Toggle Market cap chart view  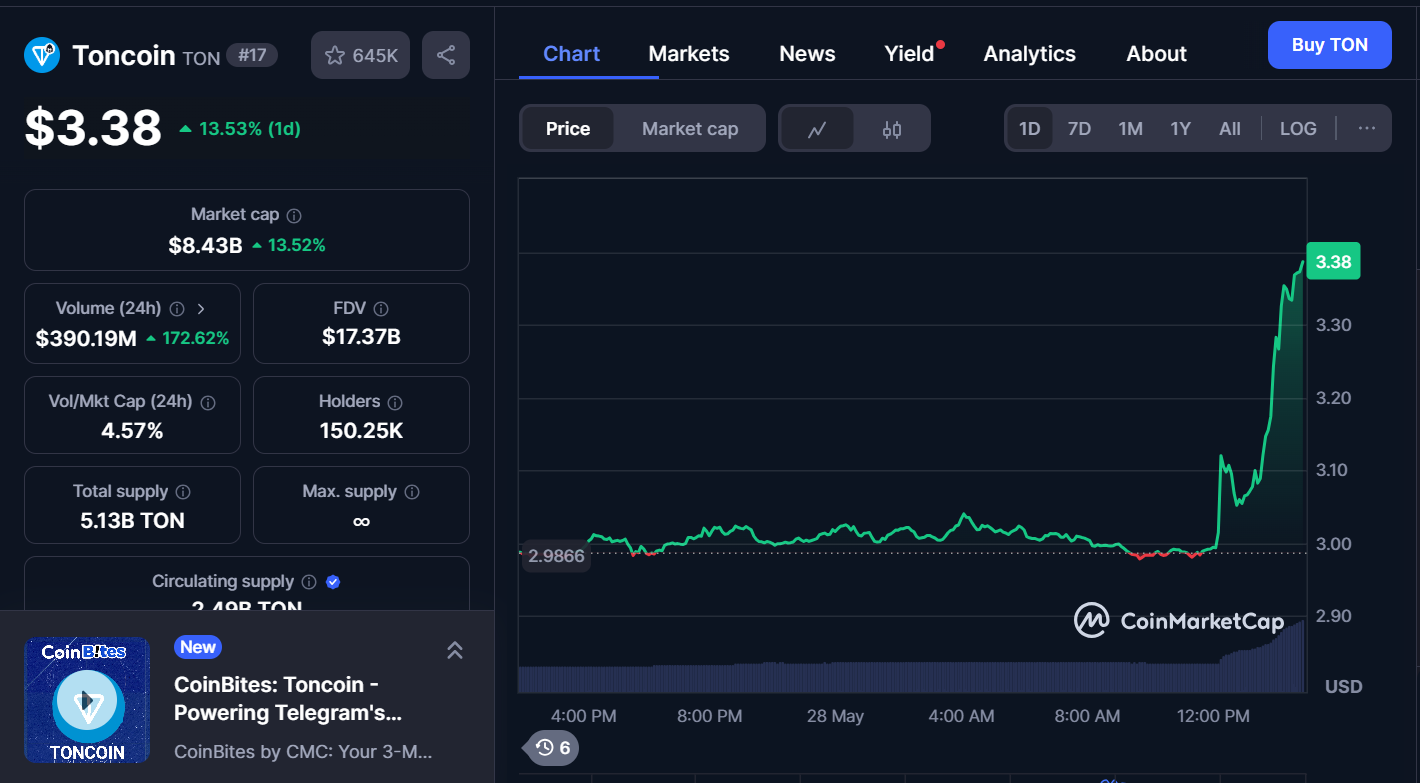click(x=690, y=129)
